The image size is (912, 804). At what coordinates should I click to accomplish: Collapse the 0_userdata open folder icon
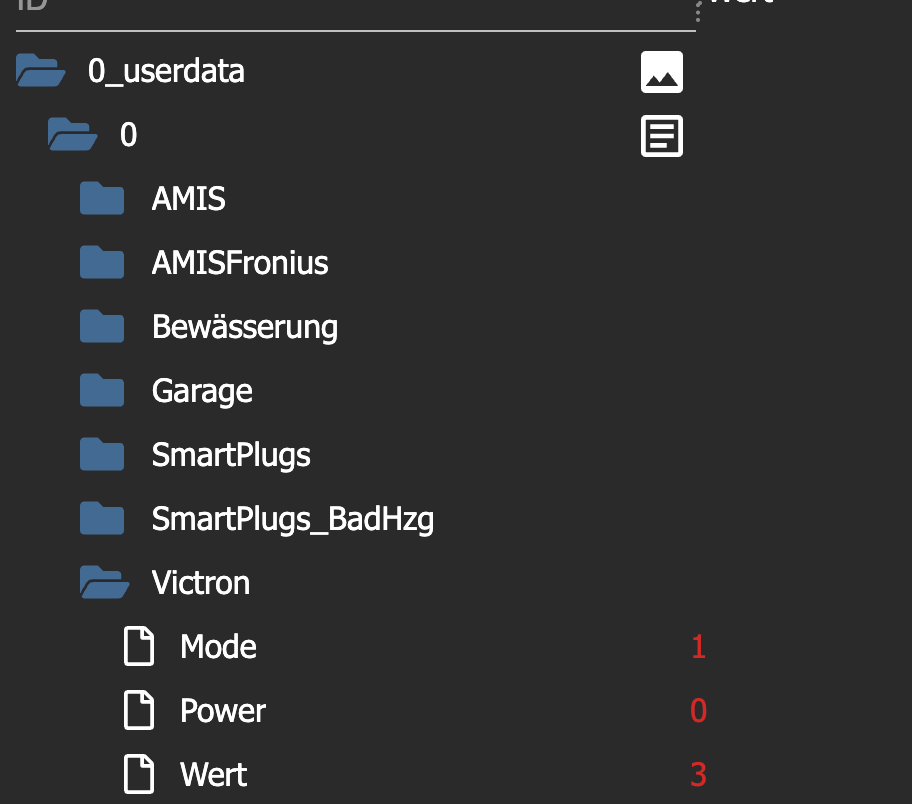click(40, 70)
